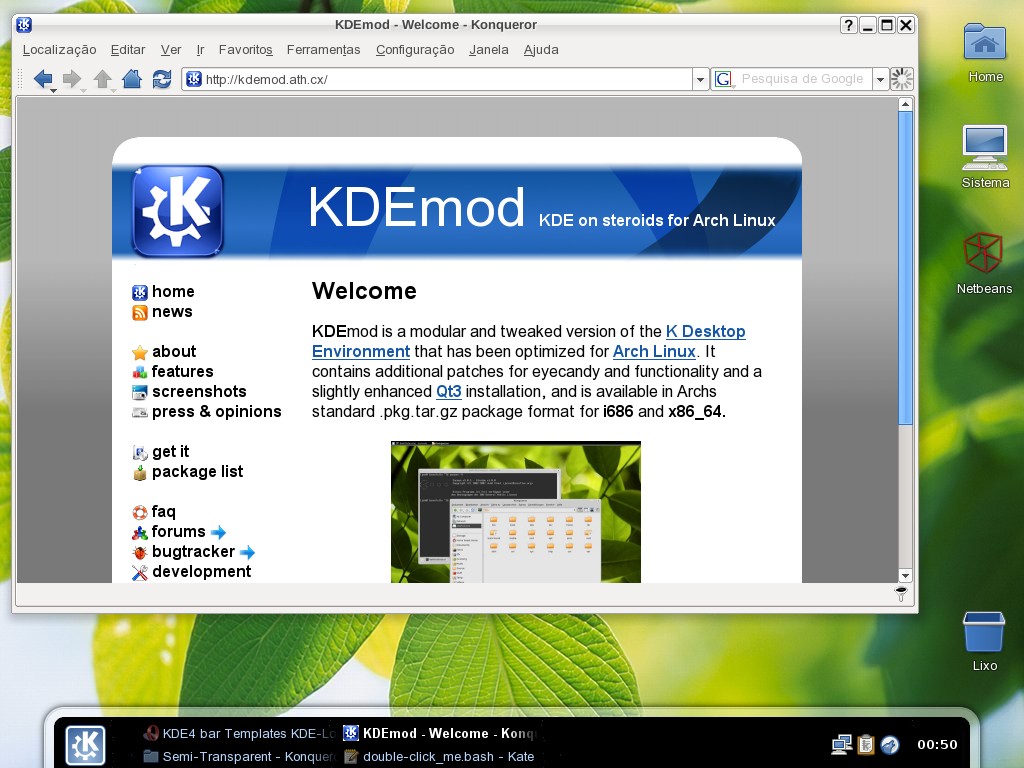Switch to KDE4 bar Templates taskbar entry
The width and height of the screenshot is (1024, 768).
[x=240, y=733]
